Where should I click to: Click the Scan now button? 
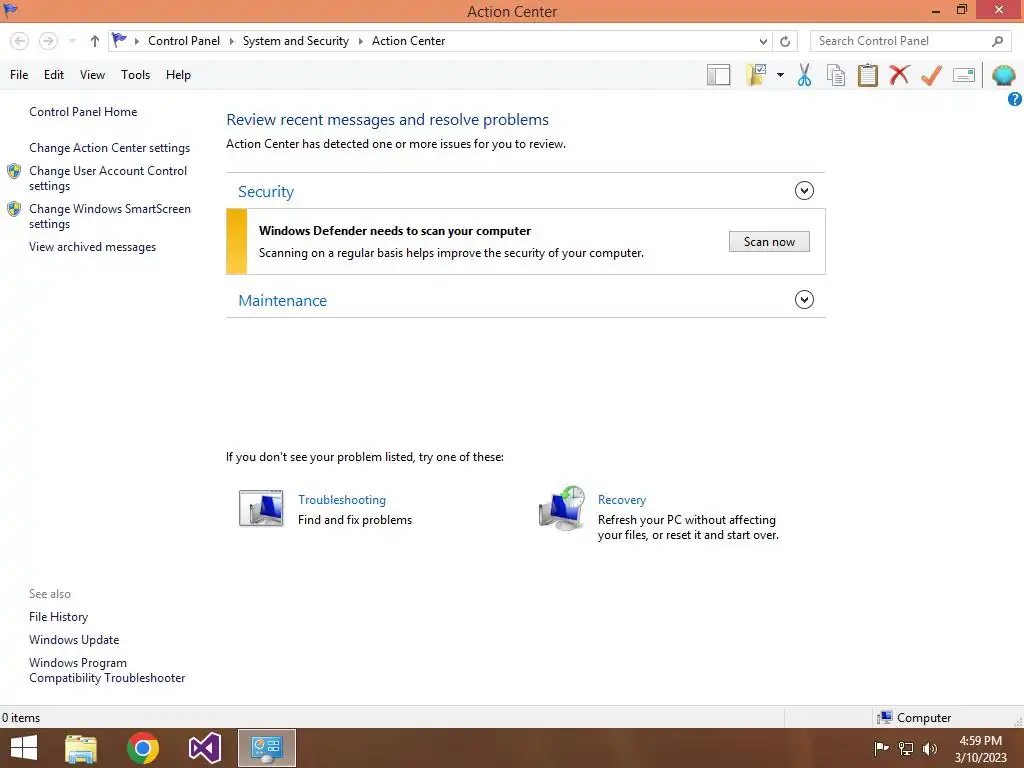(769, 242)
